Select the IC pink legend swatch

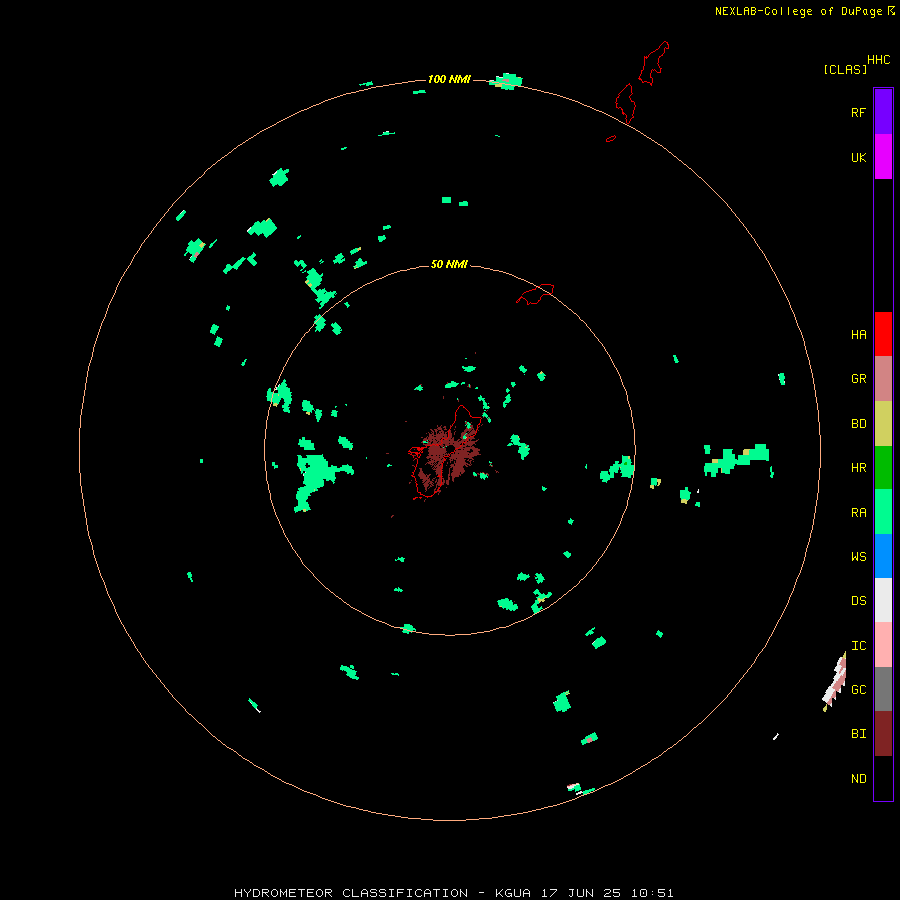pos(883,645)
